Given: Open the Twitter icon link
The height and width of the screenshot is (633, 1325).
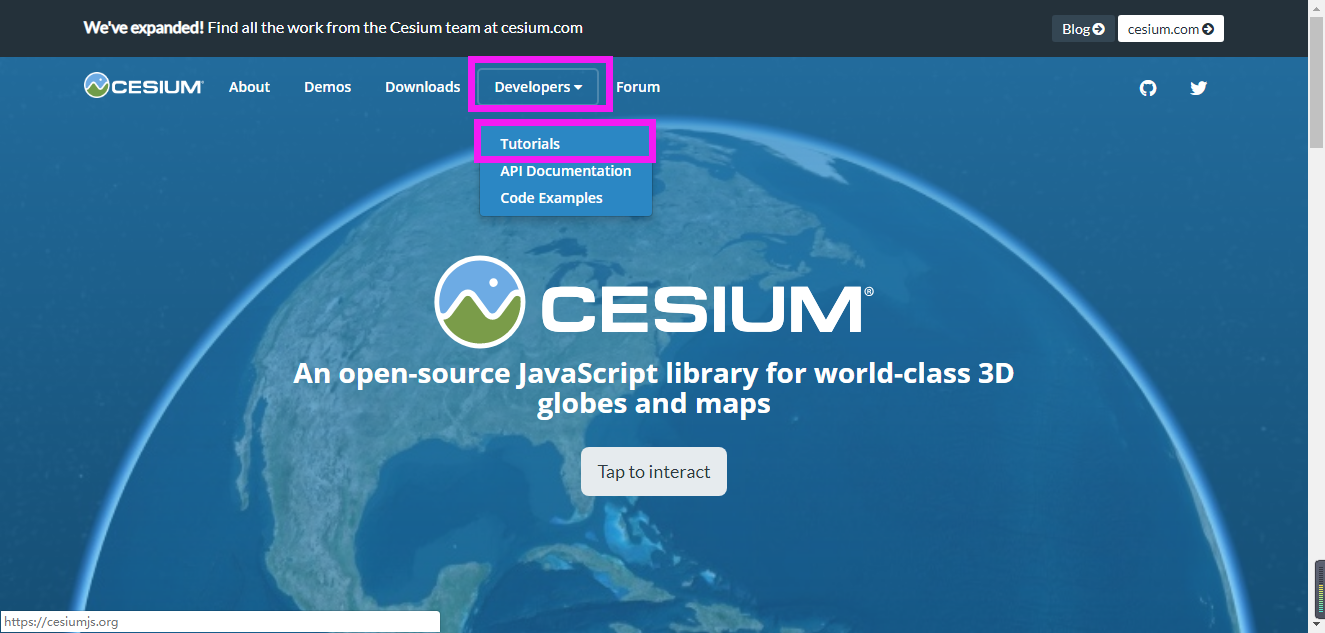Looking at the screenshot, I should click(1199, 88).
